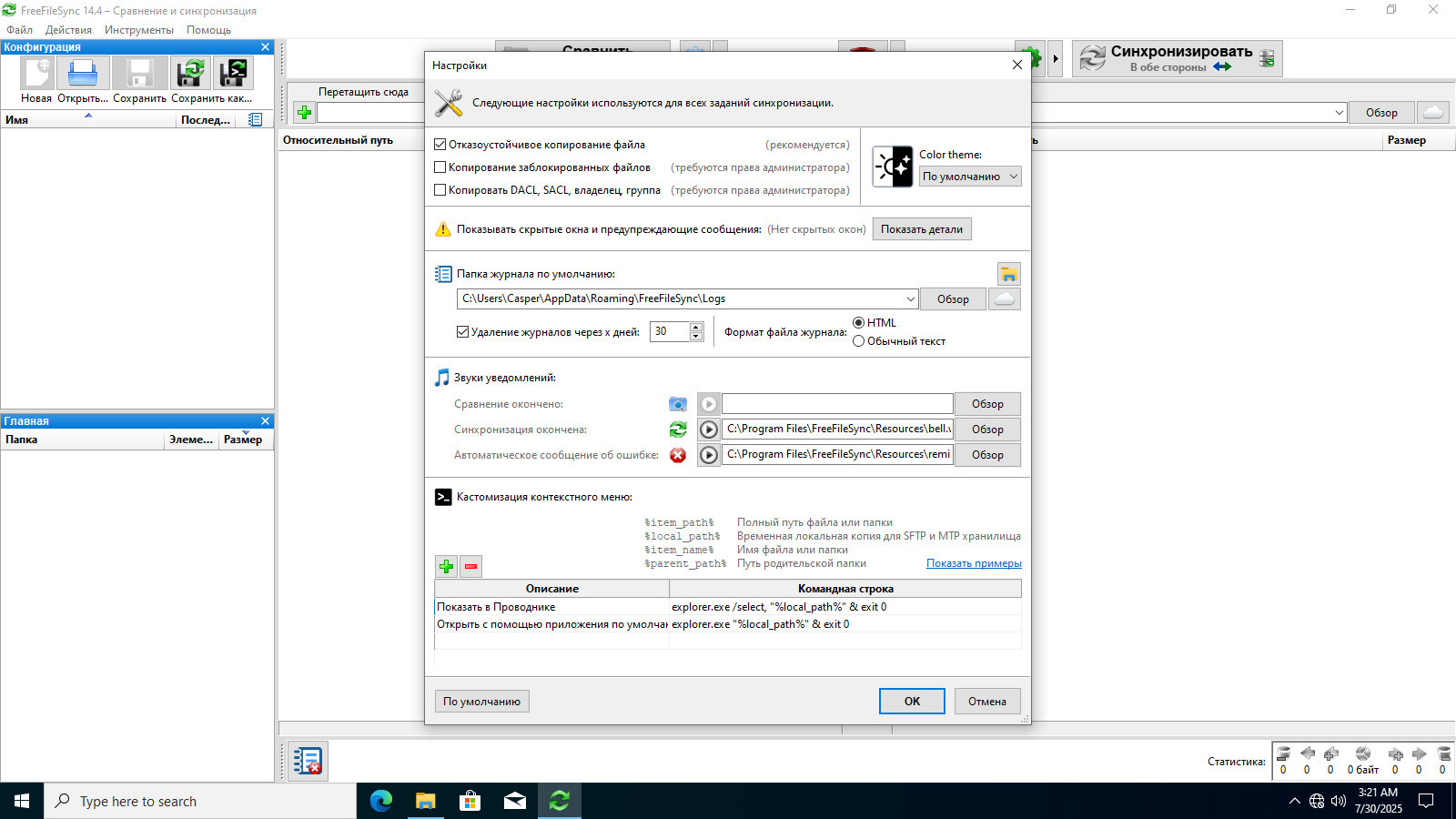Viewport: 1456px width, 819px height.
Task: Open log panel icon at bottom
Action: (308, 761)
